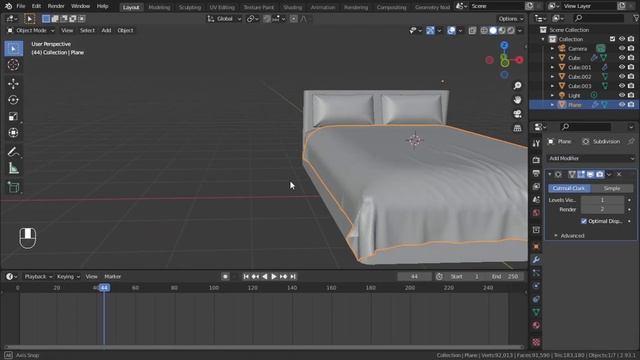Open the Material properties tab

[536, 325]
